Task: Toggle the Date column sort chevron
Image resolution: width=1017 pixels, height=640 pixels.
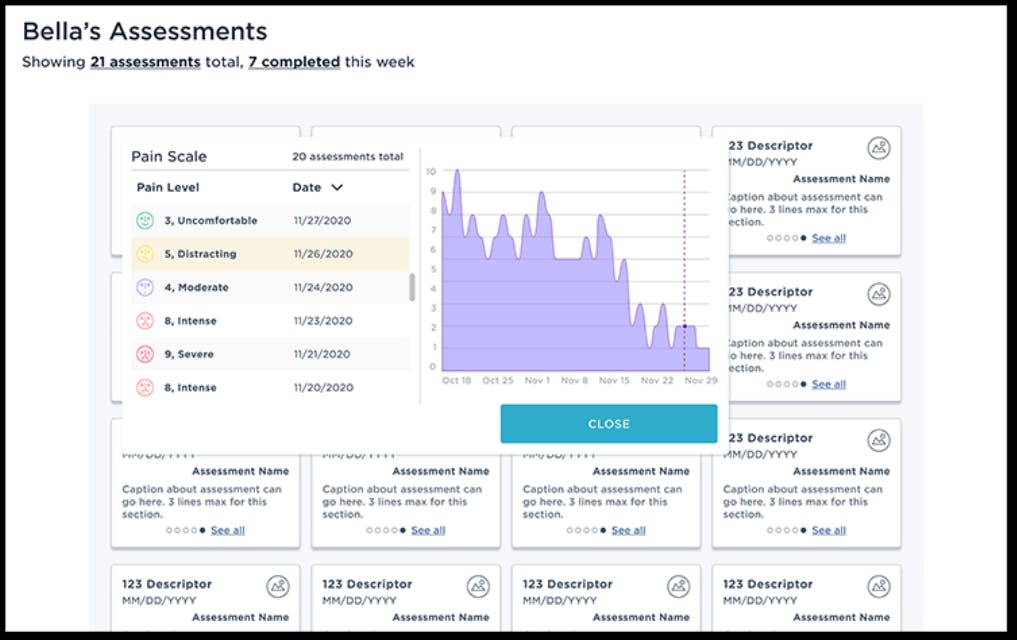Action: 337,187
